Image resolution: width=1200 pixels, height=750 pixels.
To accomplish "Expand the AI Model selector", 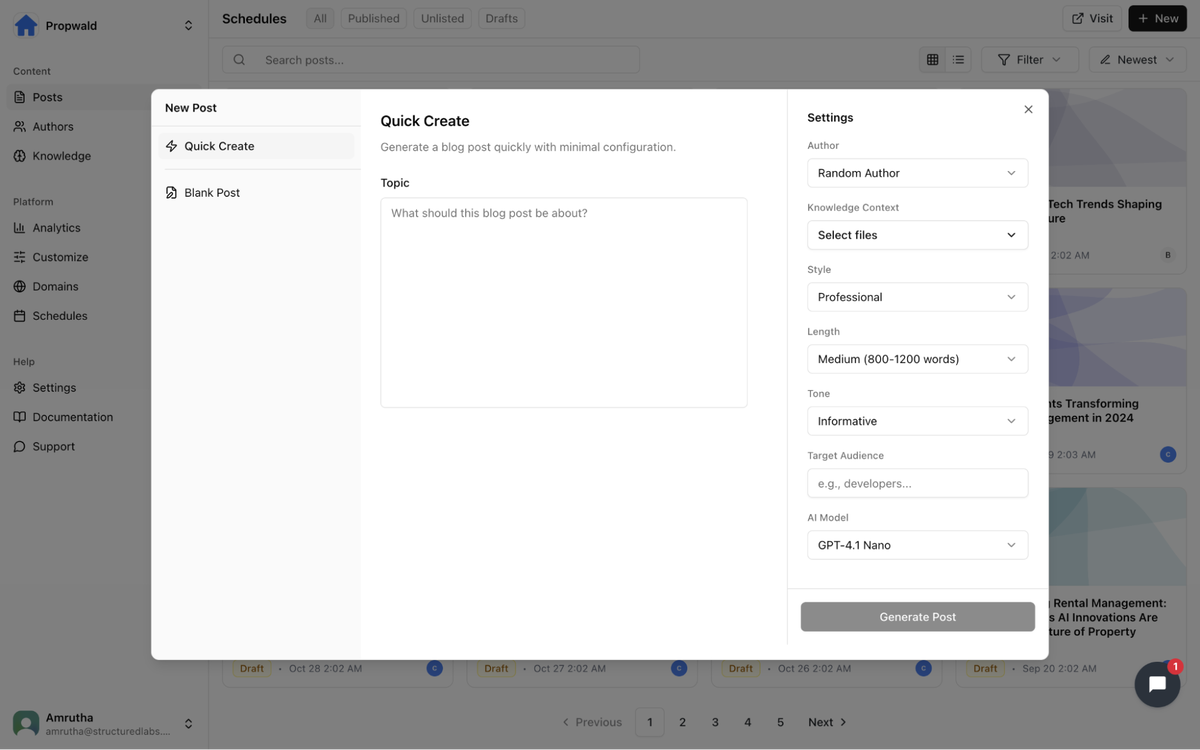I will (917, 544).
